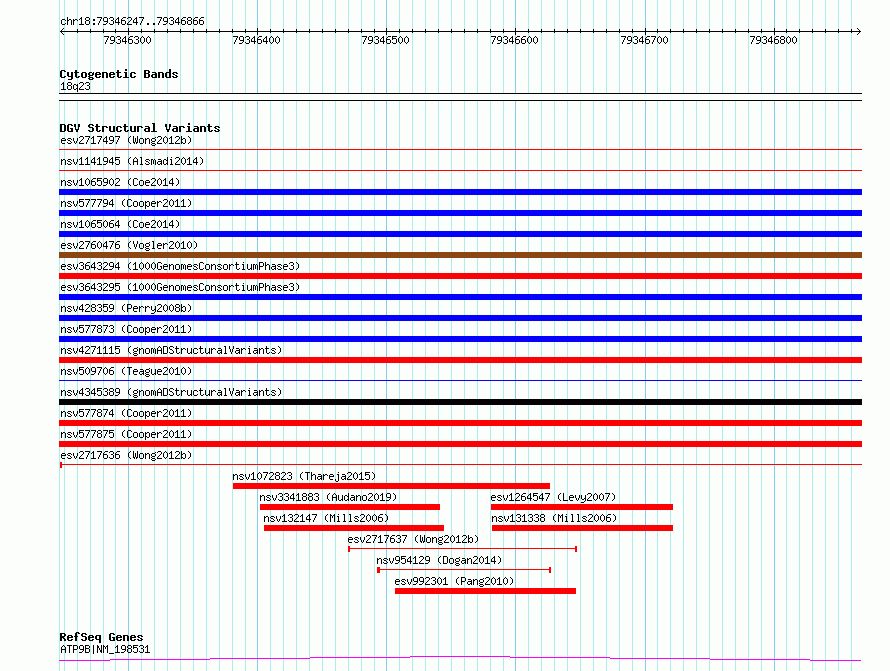The image size is (890, 671).
Task: Collapse the RefSeq Genes track heading
Action: pyautogui.click(x=101, y=637)
